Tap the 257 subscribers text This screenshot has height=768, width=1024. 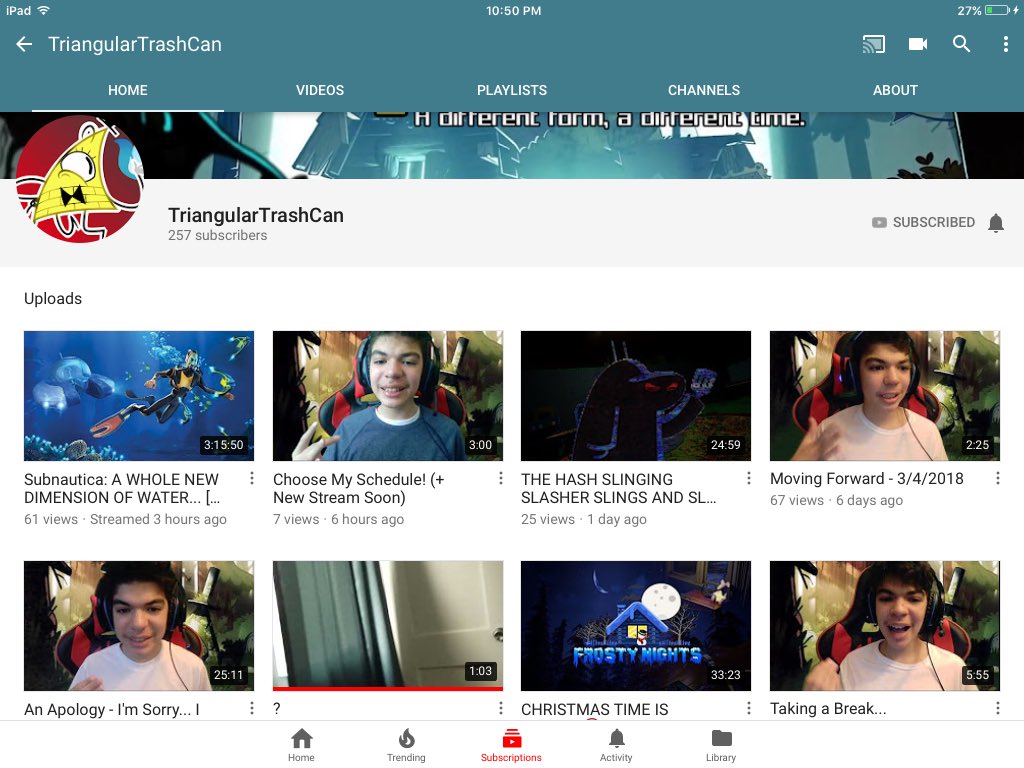[x=217, y=235]
